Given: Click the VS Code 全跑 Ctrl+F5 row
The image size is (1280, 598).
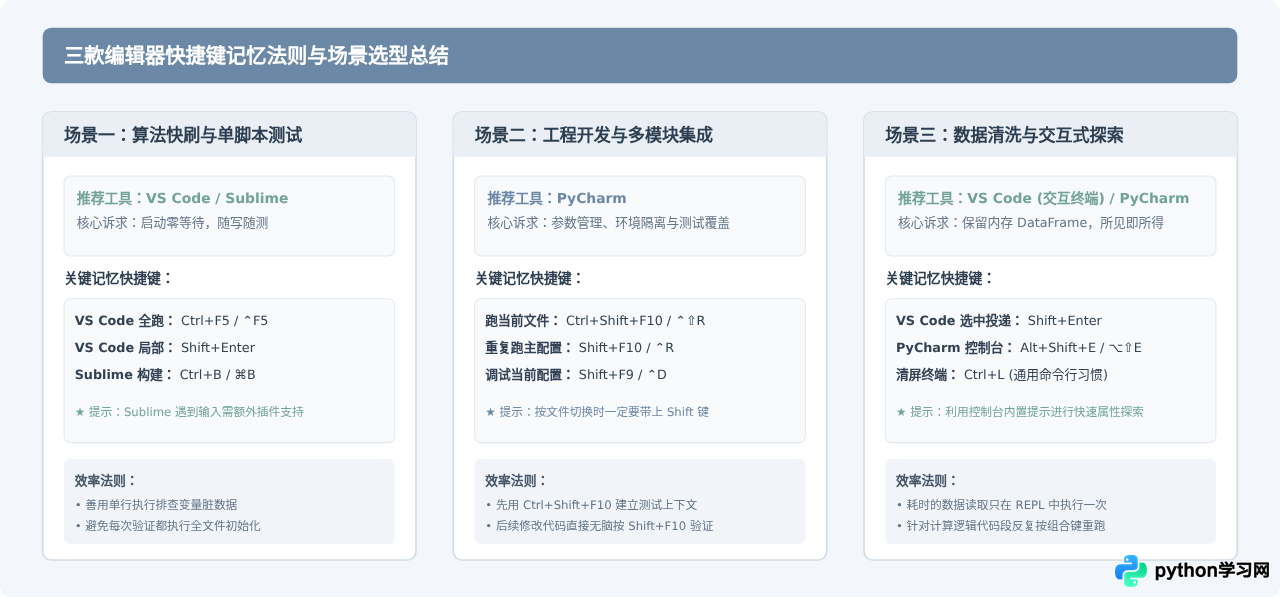Looking at the screenshot, I should (x=171, y=321).
